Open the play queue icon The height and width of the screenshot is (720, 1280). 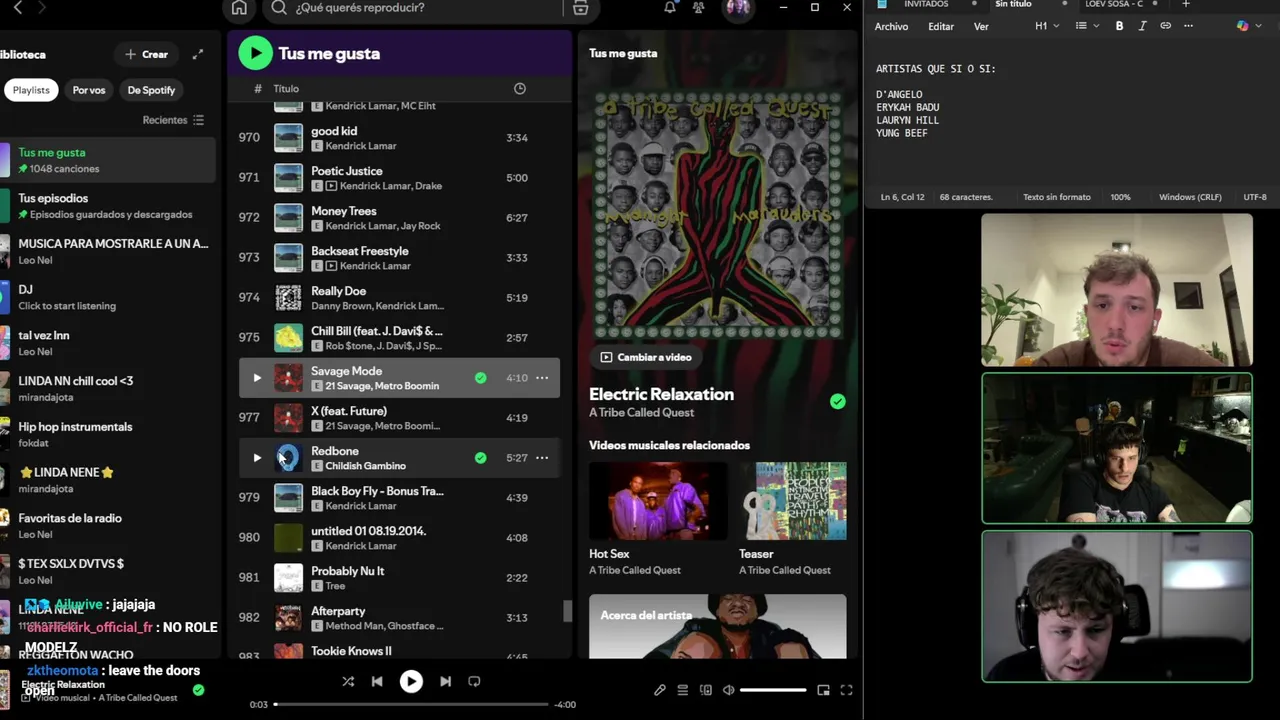tap(683, 690)
